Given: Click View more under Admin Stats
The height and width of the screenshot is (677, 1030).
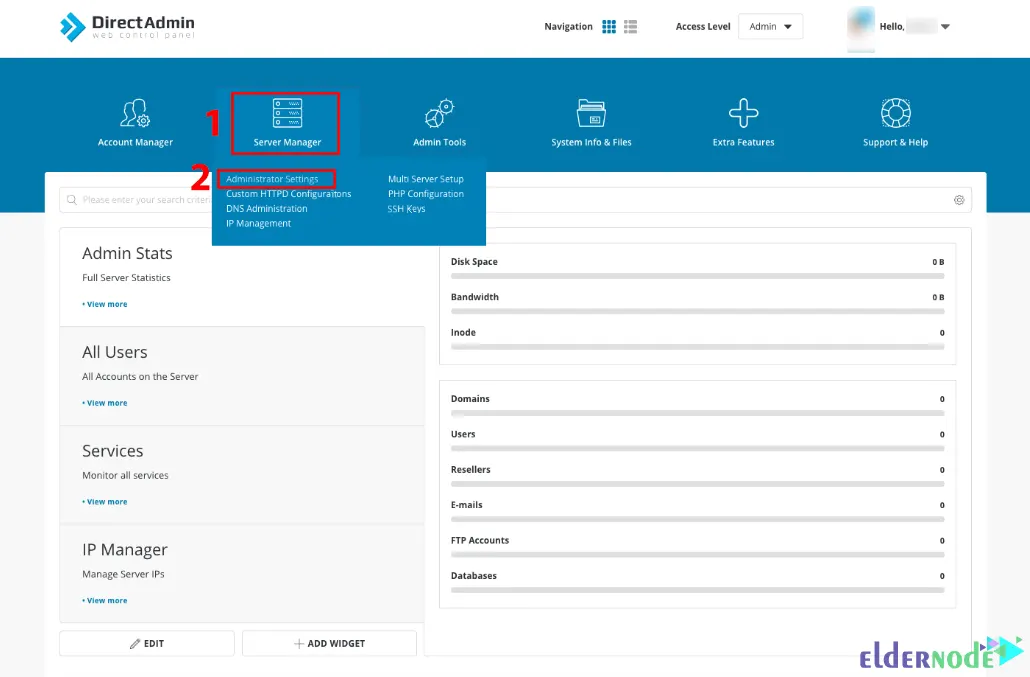Looking at the screenshot, I should 104,303.
